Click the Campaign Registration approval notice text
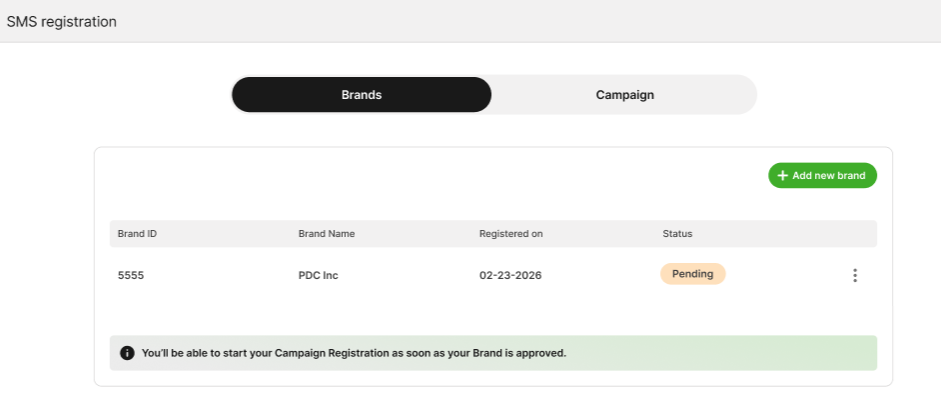 [354, 353]
